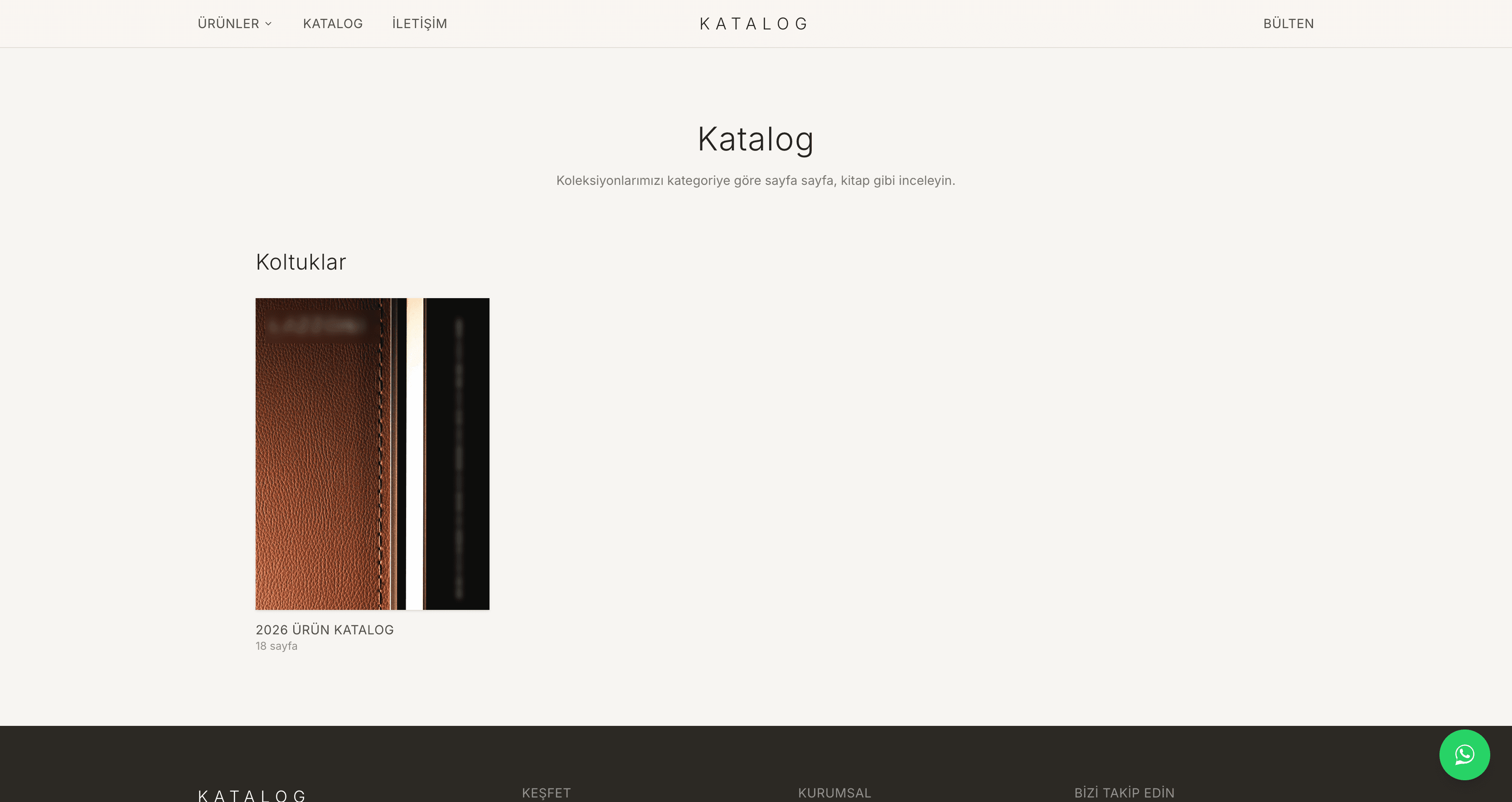
Task: Open the 2026 catalog cover thumbnail
Action: pos(372,454)
